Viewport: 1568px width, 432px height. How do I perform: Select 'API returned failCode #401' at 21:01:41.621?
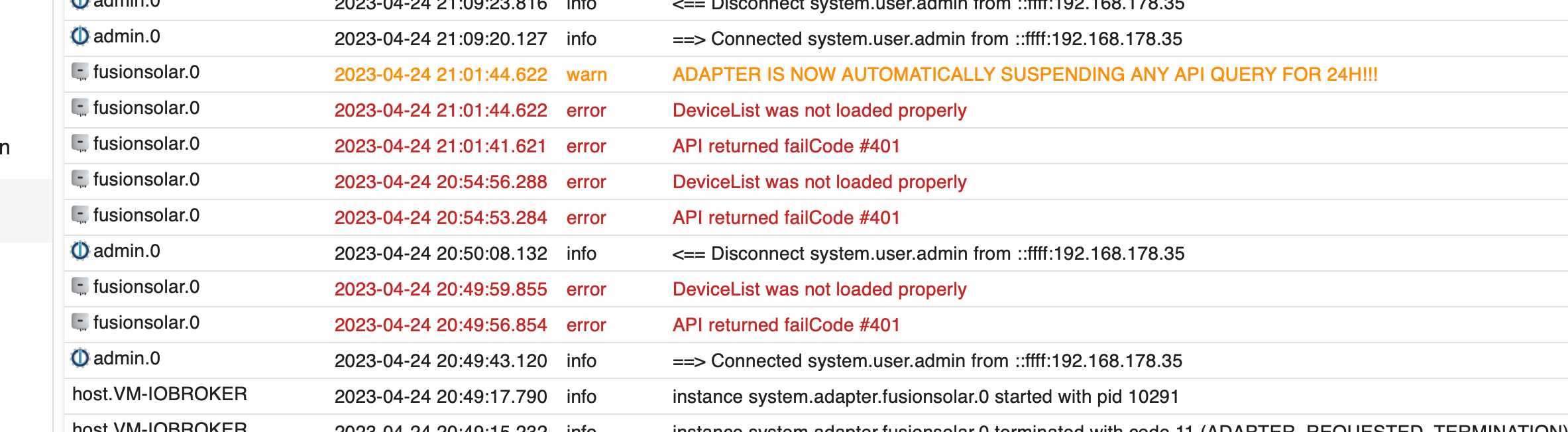[x=786, y=146]
